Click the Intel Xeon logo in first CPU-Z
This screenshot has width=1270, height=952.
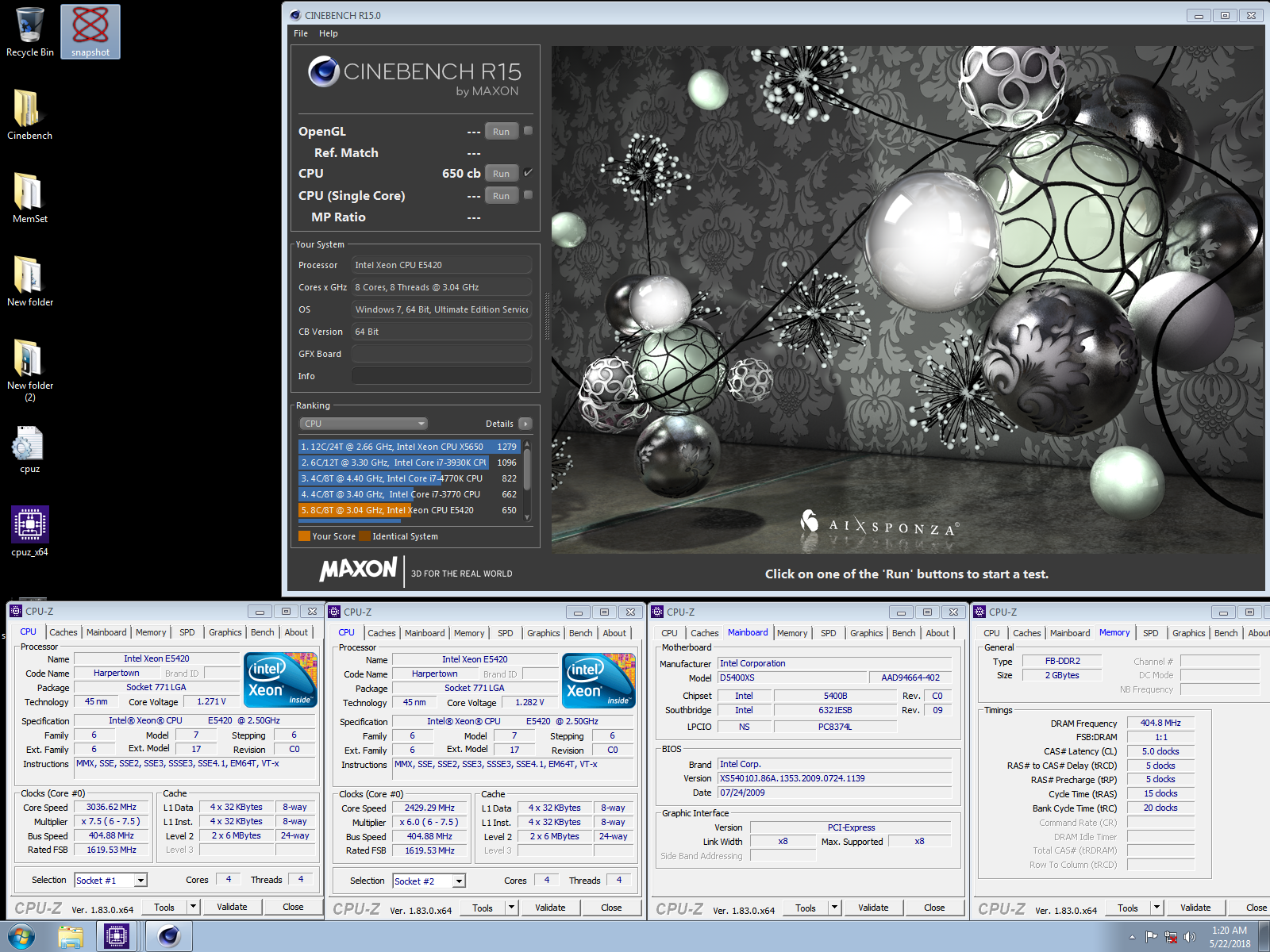coord(281,680)
